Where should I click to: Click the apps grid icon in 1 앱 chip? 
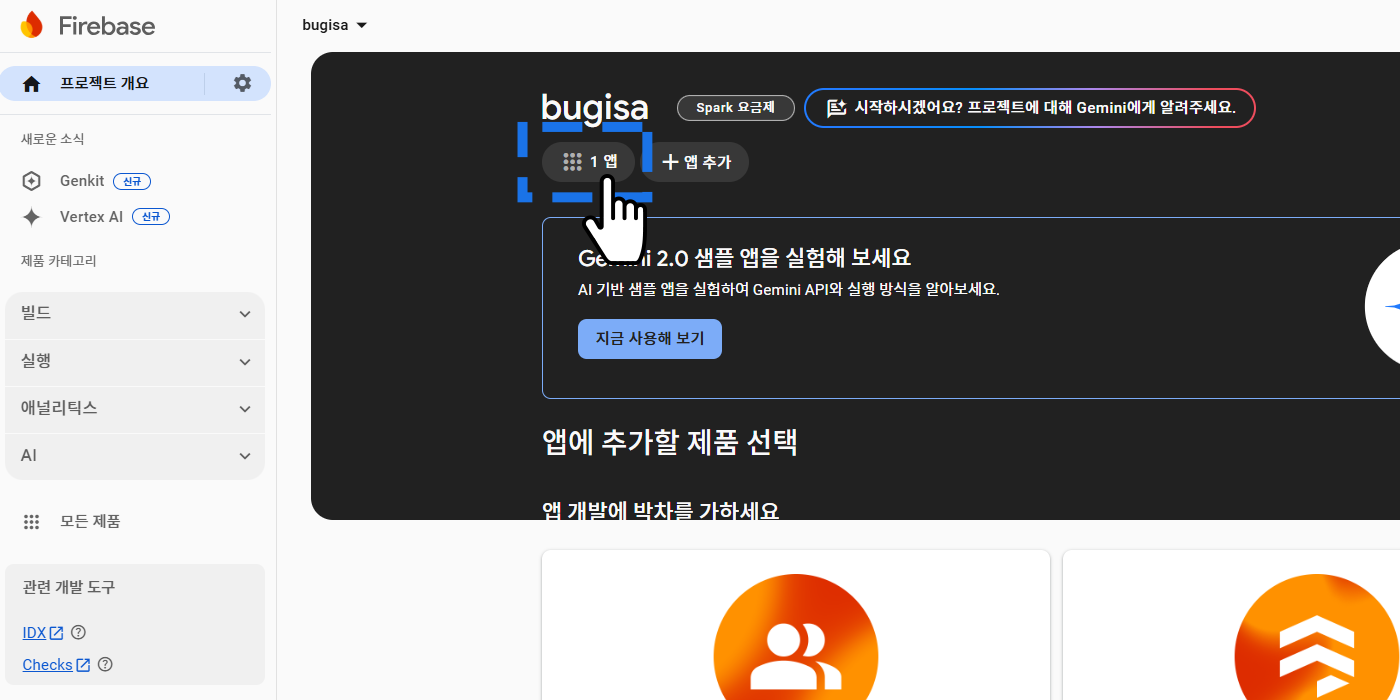point(572,162)
